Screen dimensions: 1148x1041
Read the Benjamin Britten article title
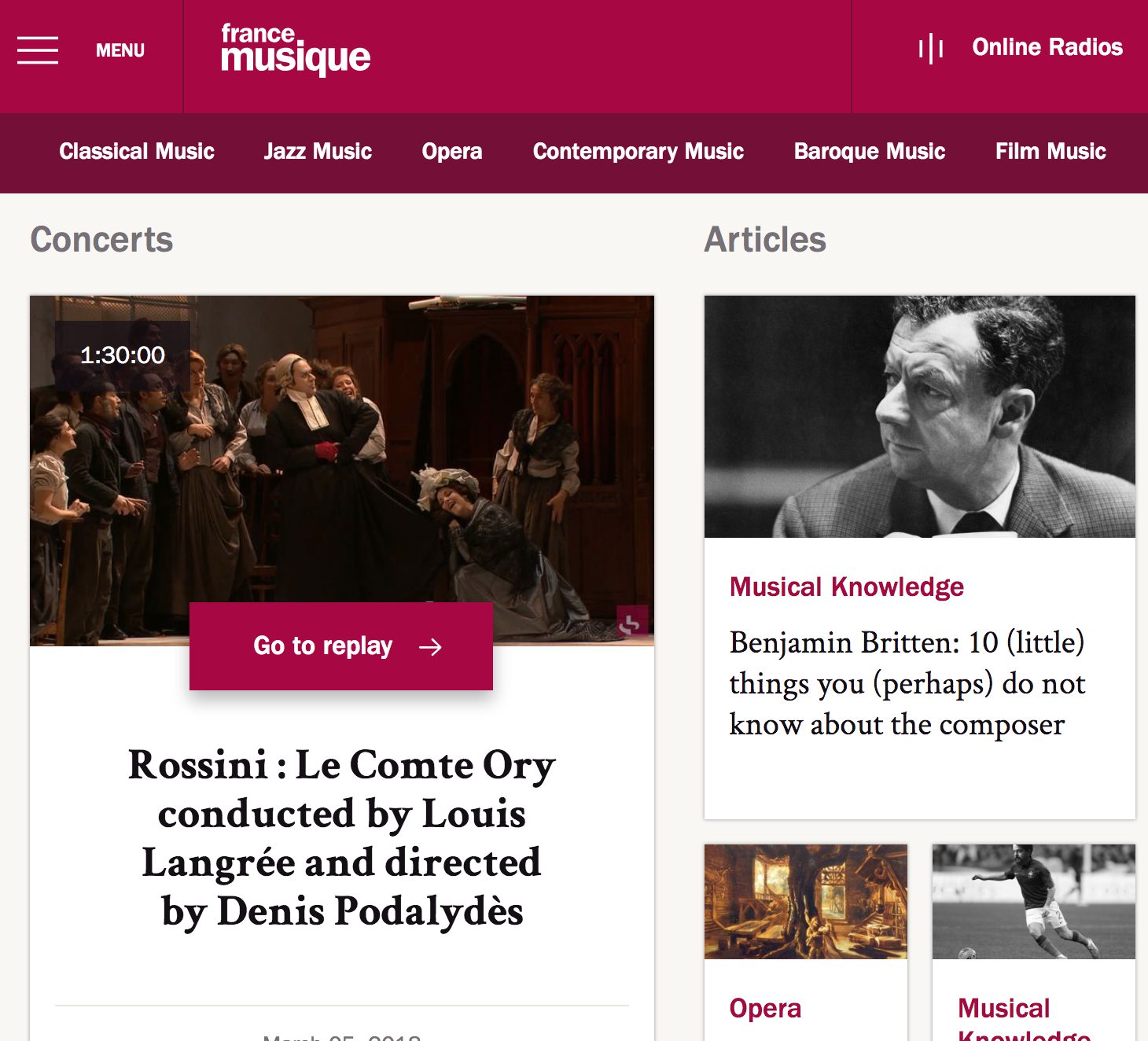coord(907,683)
